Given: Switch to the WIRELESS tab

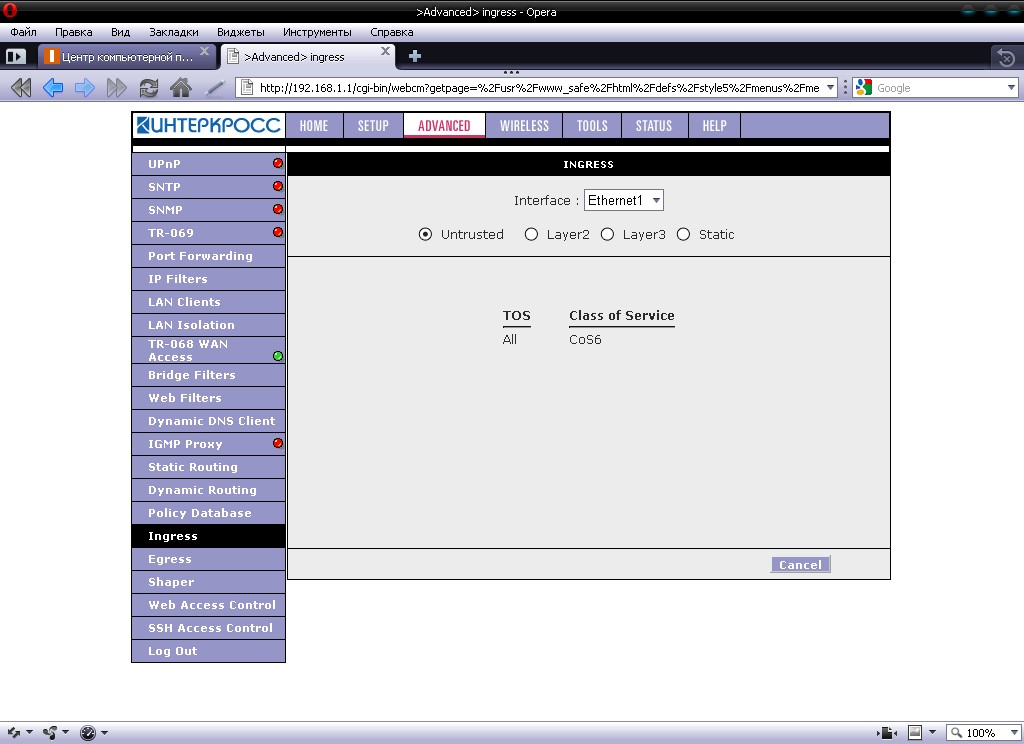Looking at the screenshot, I should pyautogui.click(x=524, y=126).
